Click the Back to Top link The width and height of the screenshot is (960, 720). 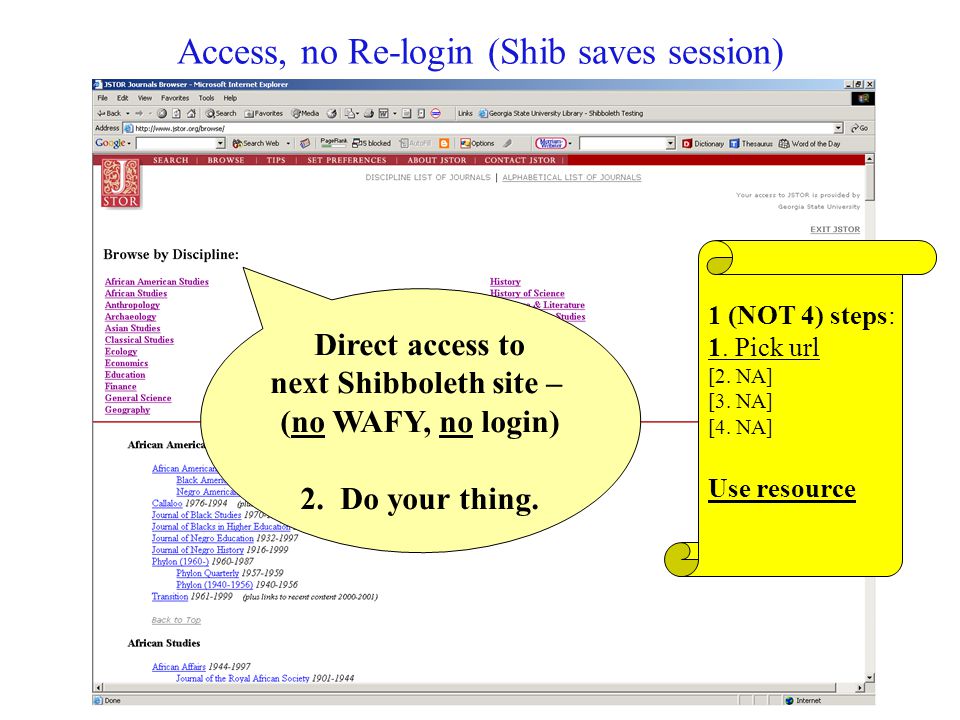click(x=176, y=620)
